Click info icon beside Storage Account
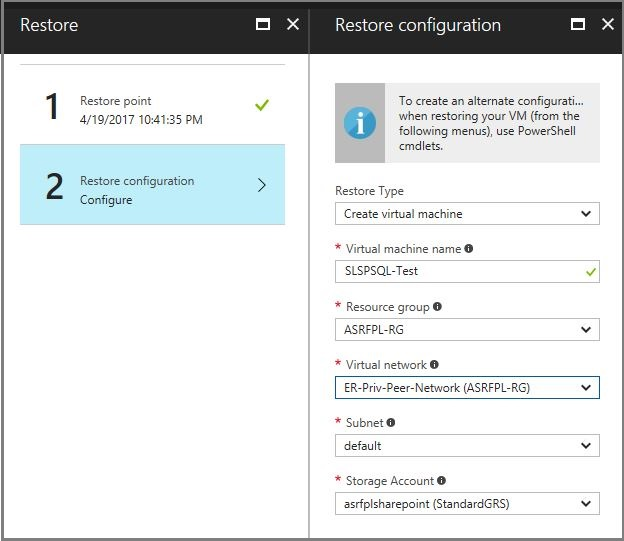This screenshot has width=624, height=541. tap(441, 481)
